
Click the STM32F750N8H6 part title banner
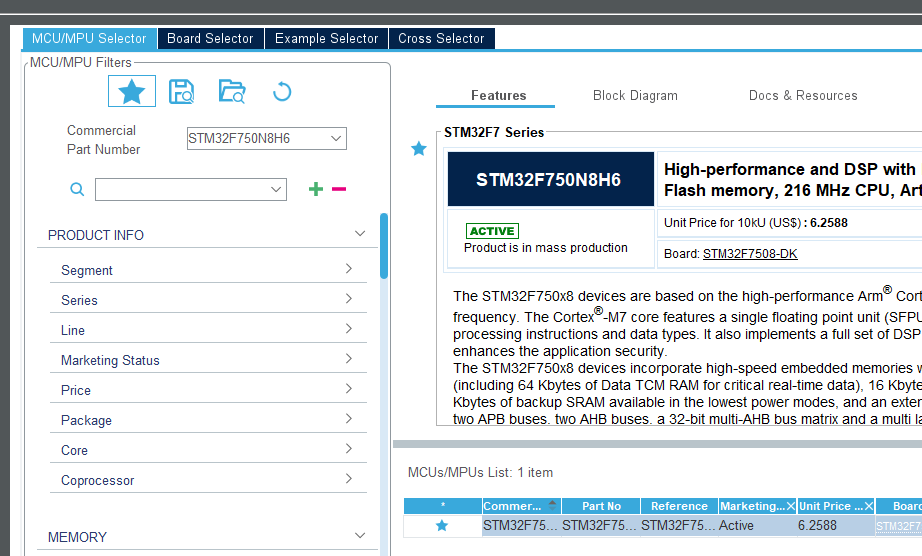point(551,179)
